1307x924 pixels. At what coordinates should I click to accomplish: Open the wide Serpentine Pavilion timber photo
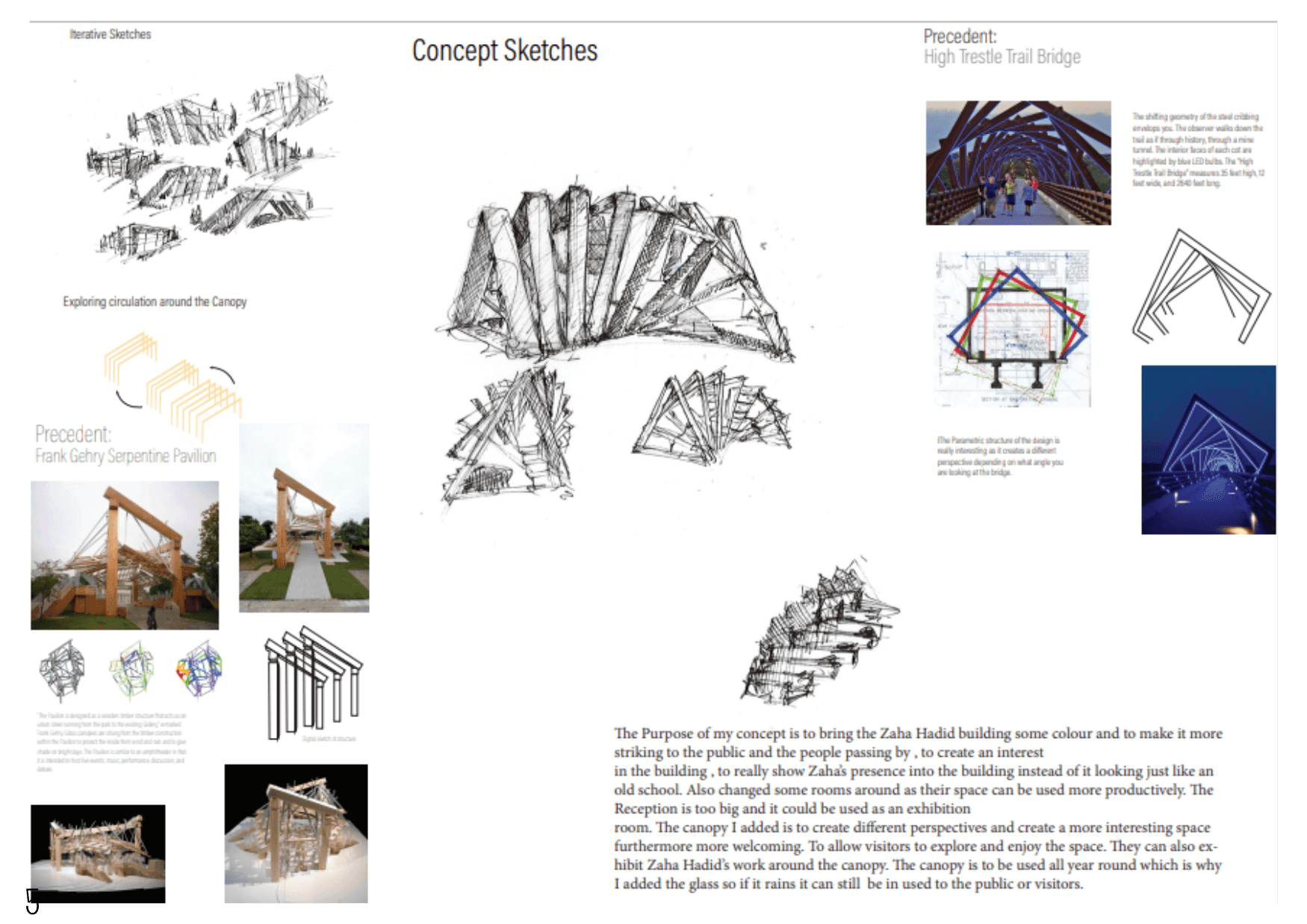(125, 555)
